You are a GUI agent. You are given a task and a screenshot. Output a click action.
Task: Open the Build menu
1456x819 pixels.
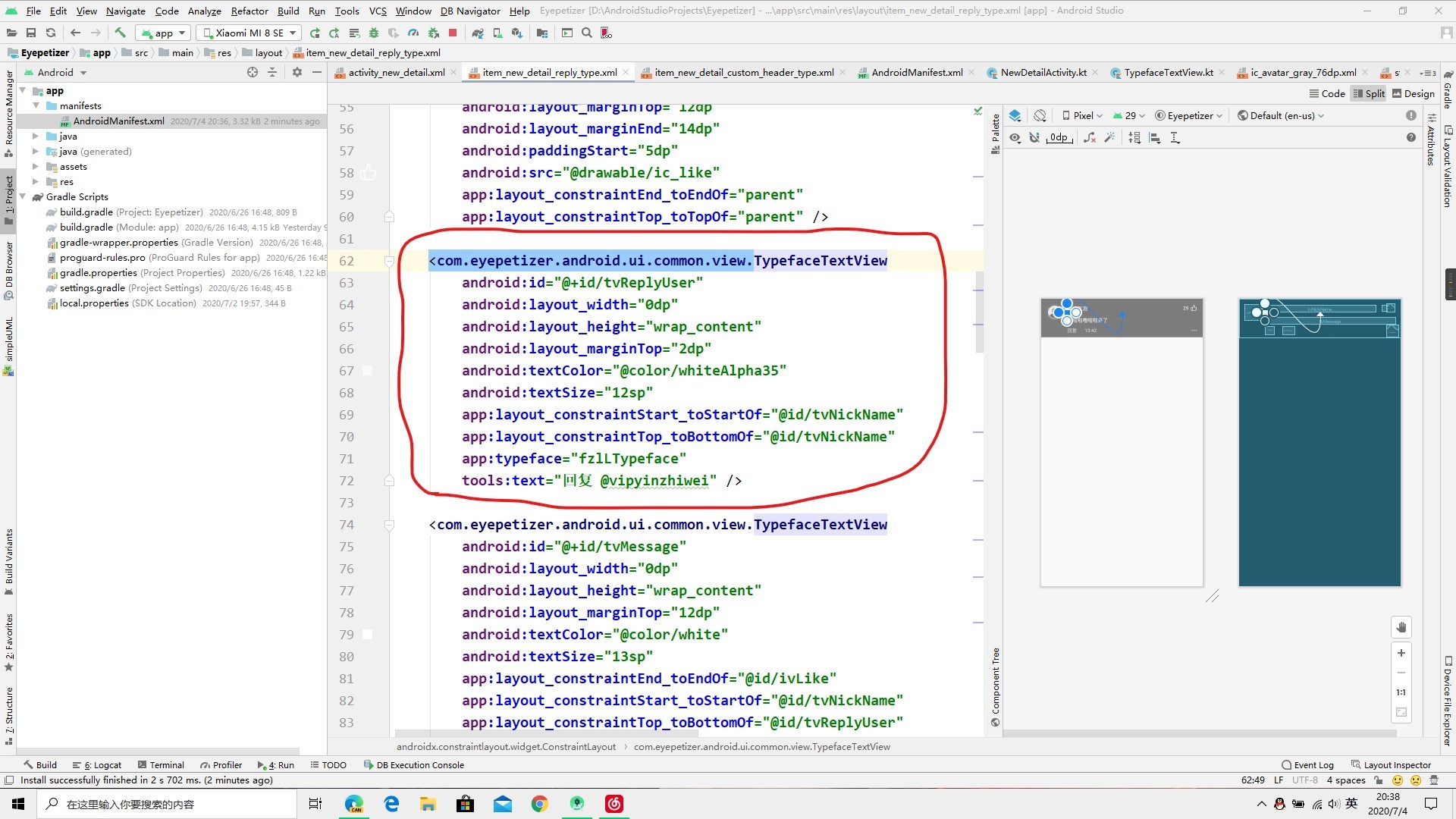coord(288,11)
